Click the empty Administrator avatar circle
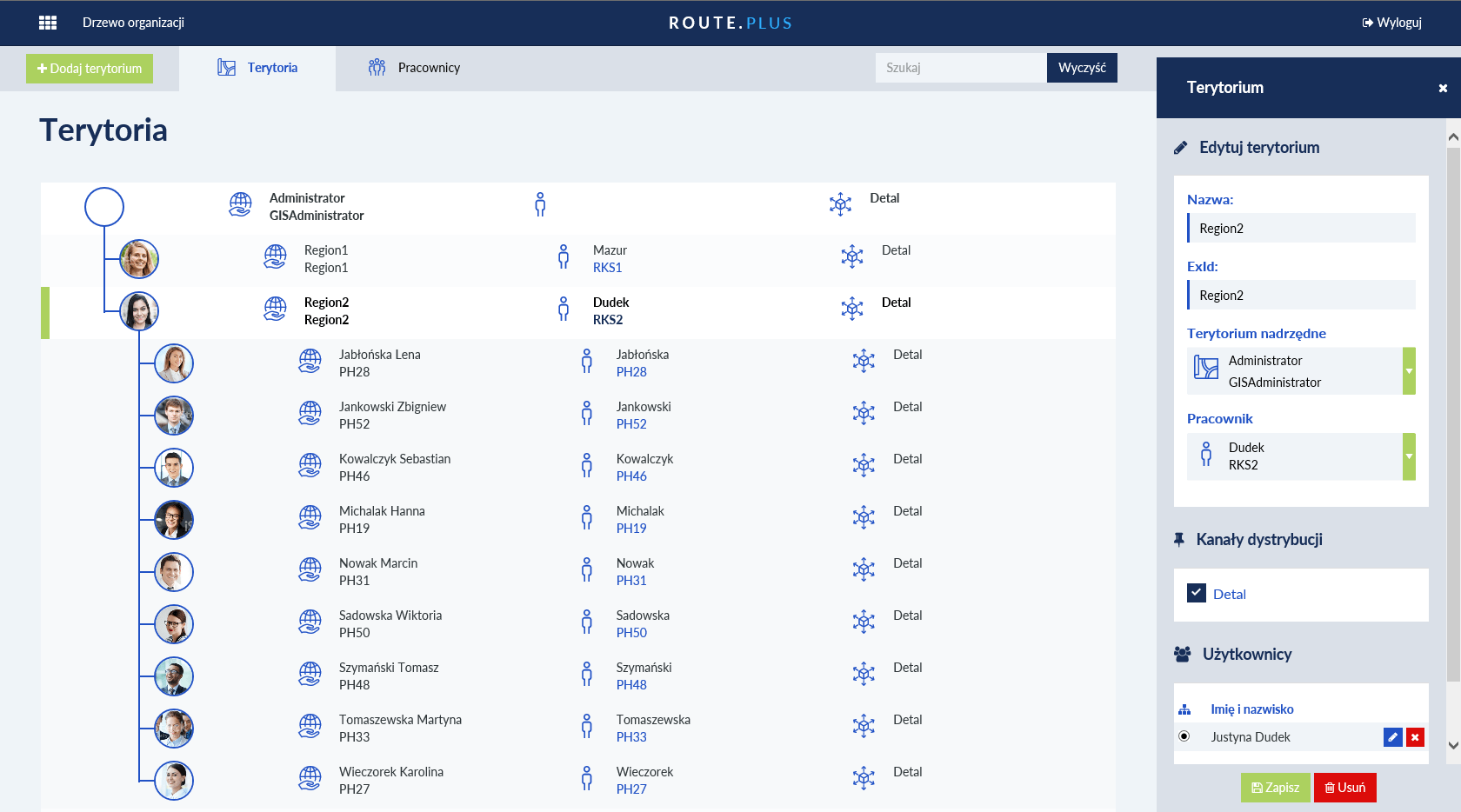This screenshot has width=1461, height=812. click(x=104, y=207)
